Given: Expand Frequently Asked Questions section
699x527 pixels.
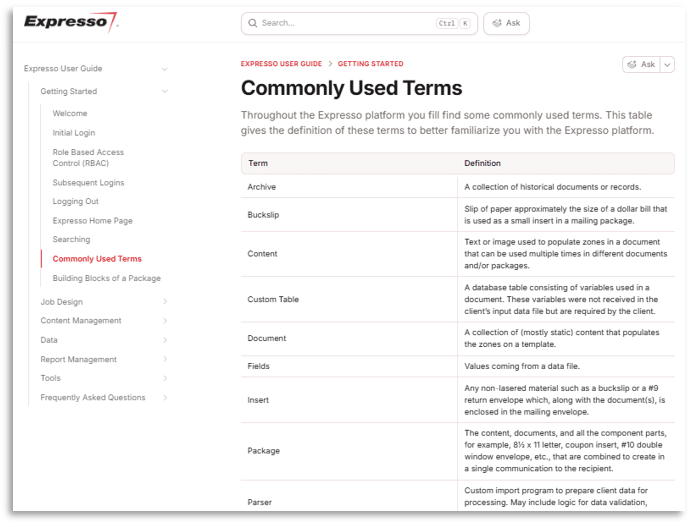Looking at the screenshot, I should click(x=165, y=398).
